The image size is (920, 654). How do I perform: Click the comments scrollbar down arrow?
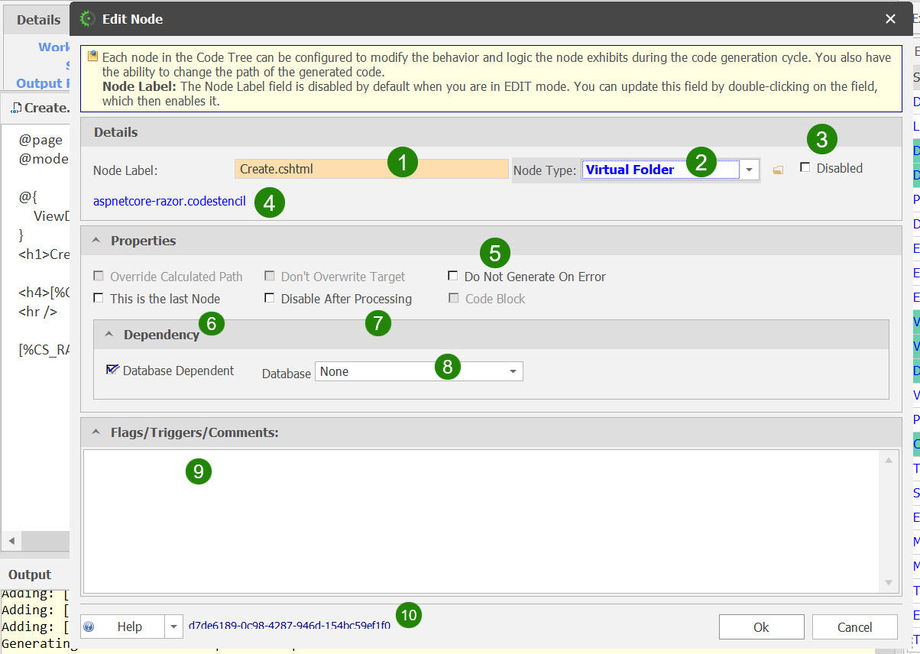(888, 582)
